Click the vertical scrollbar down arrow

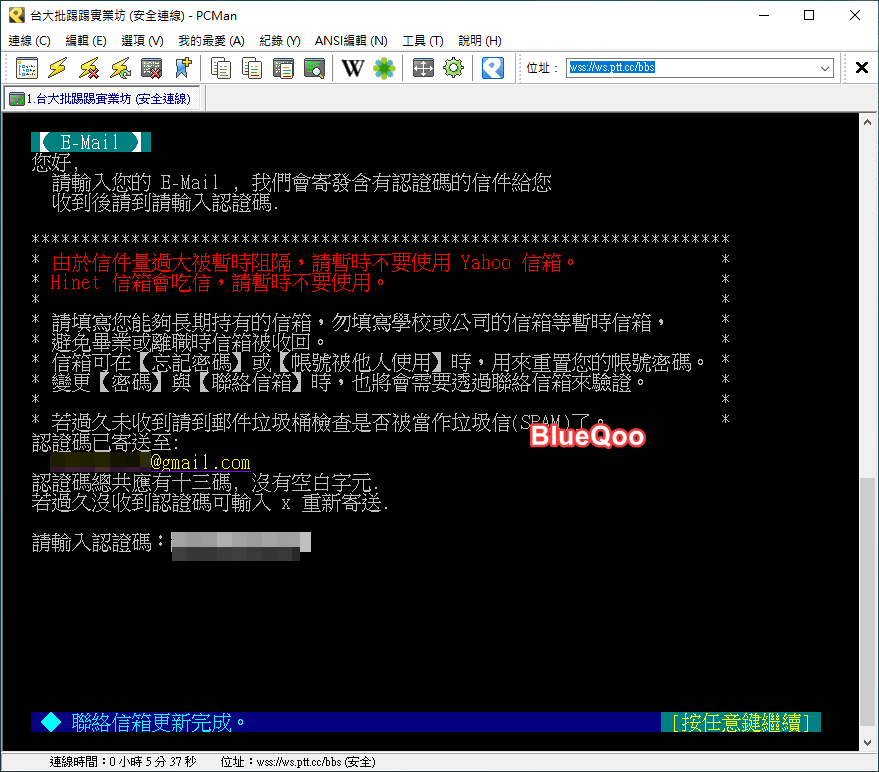click(x=868, y=741)
